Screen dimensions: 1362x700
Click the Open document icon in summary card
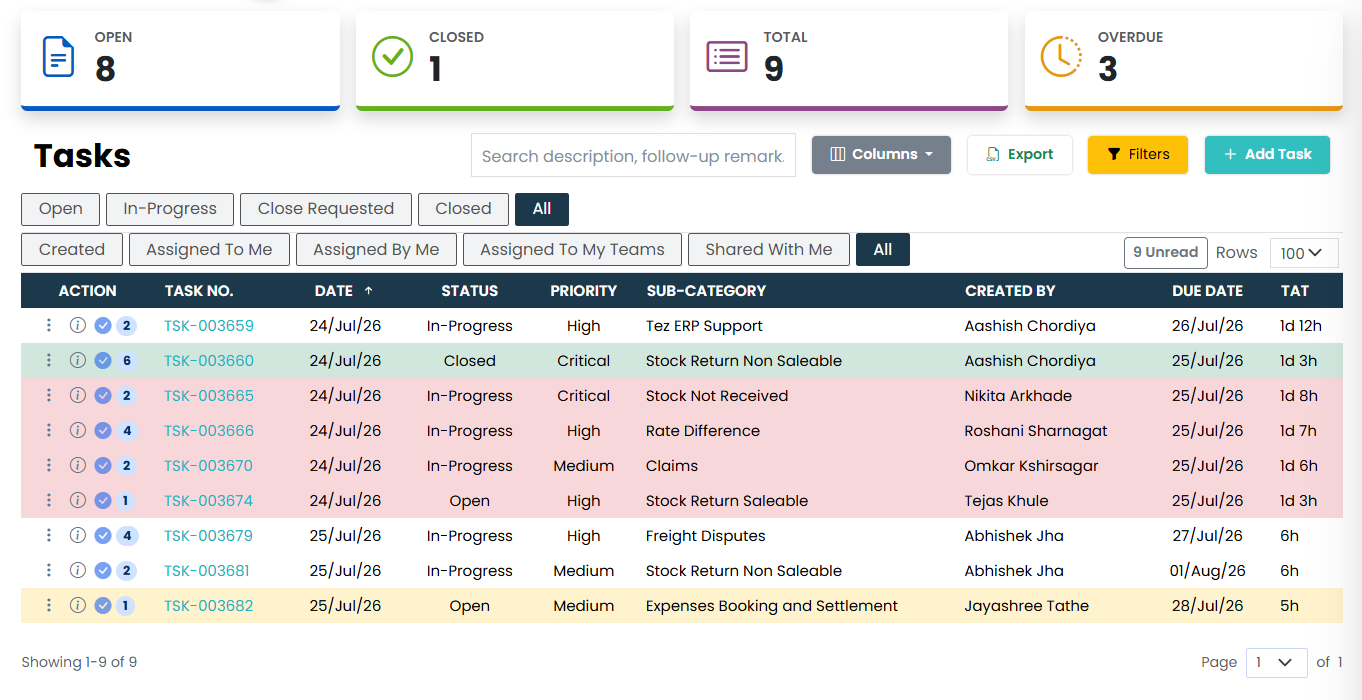[x=59, y=56]
